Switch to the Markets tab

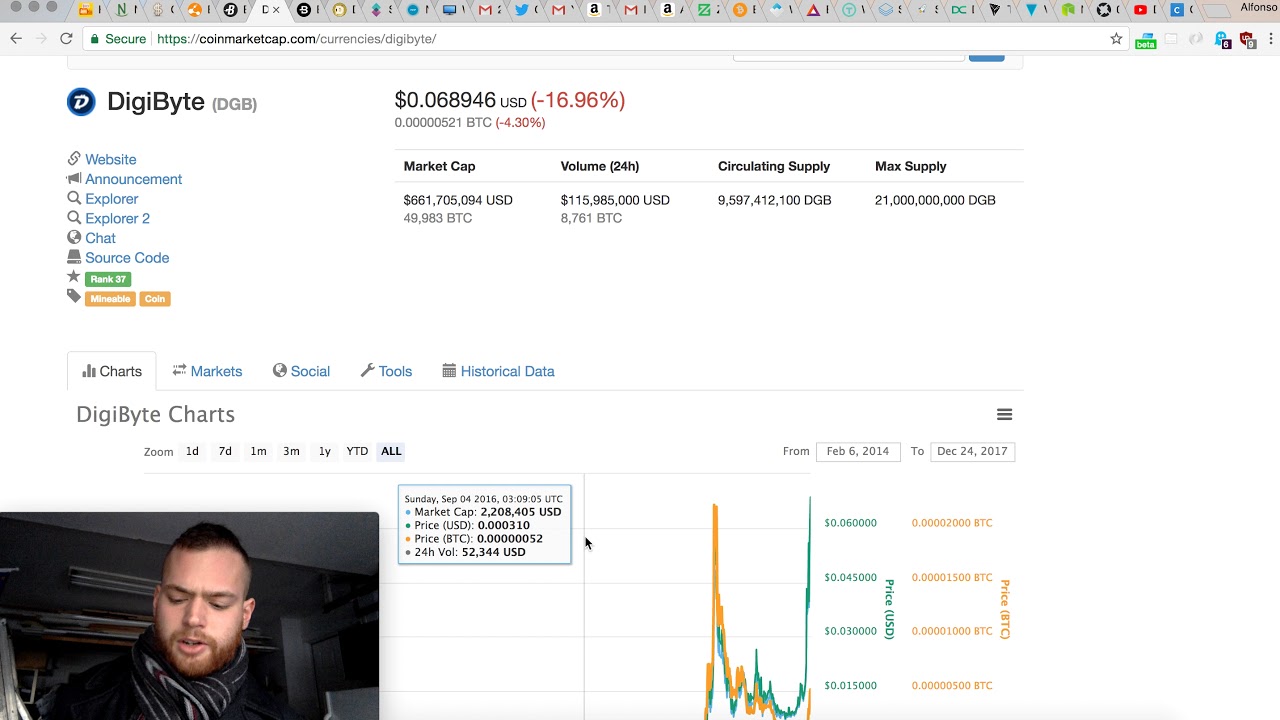207,371
